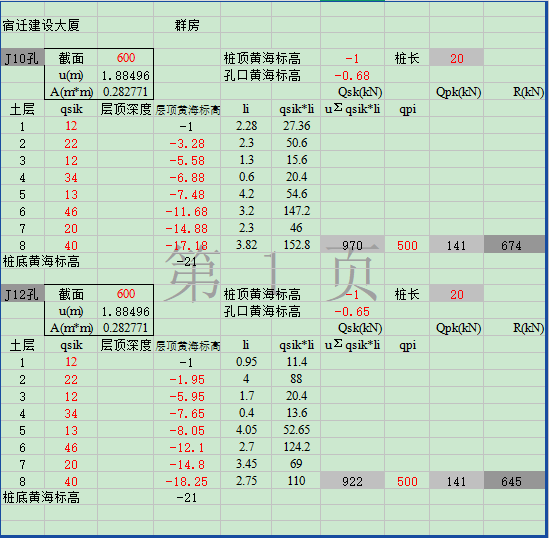Select J10 Qsk result 970
This screenshot has height=538, width=549.
(352, 245)
